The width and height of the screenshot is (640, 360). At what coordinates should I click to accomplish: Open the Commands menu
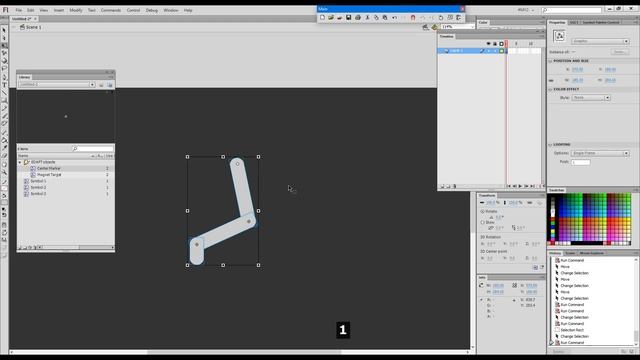tap(111, 10)
